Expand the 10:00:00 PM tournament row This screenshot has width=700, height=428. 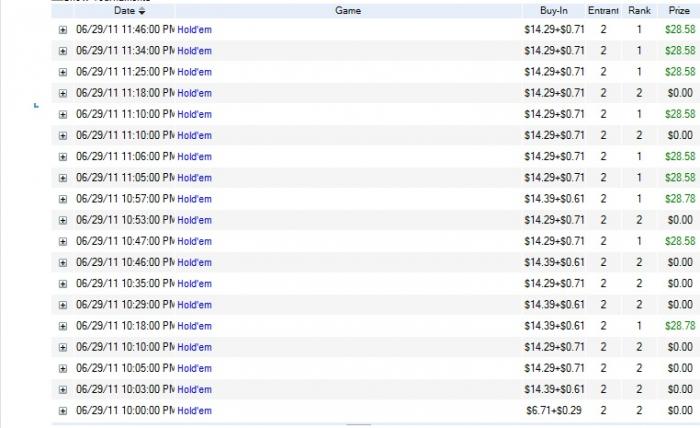(x=63, y=411)
